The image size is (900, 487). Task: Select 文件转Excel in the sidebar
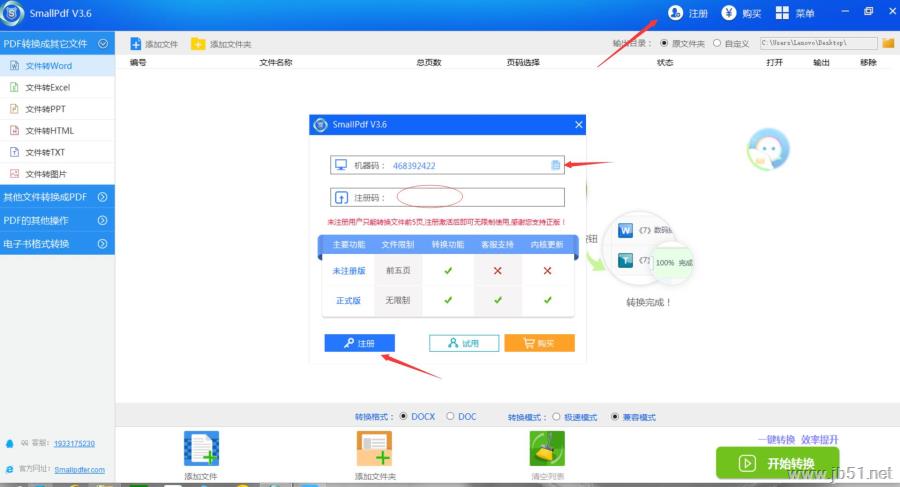pyautogui.click(x=57, y=87)
